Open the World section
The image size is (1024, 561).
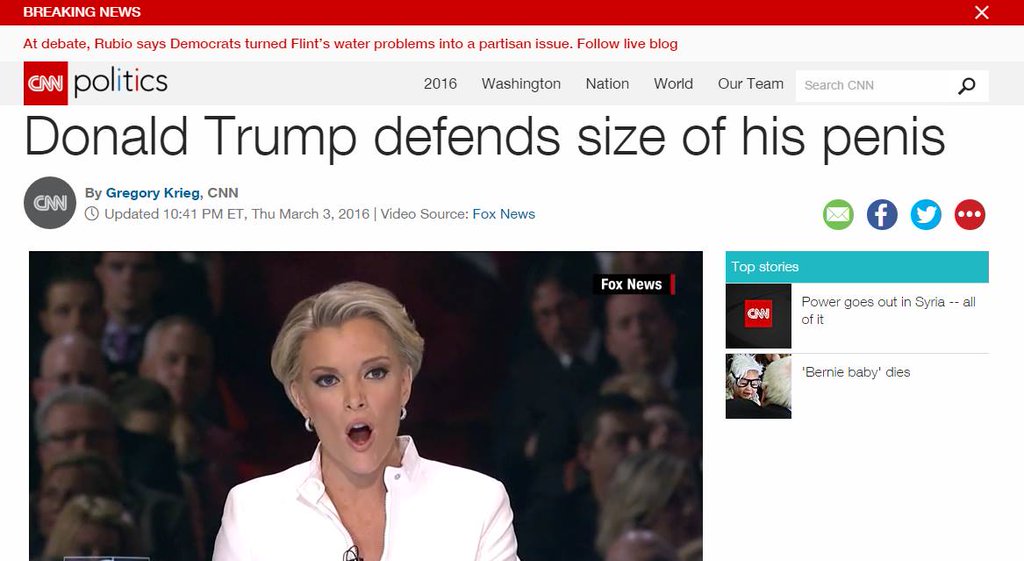[673, 84]
